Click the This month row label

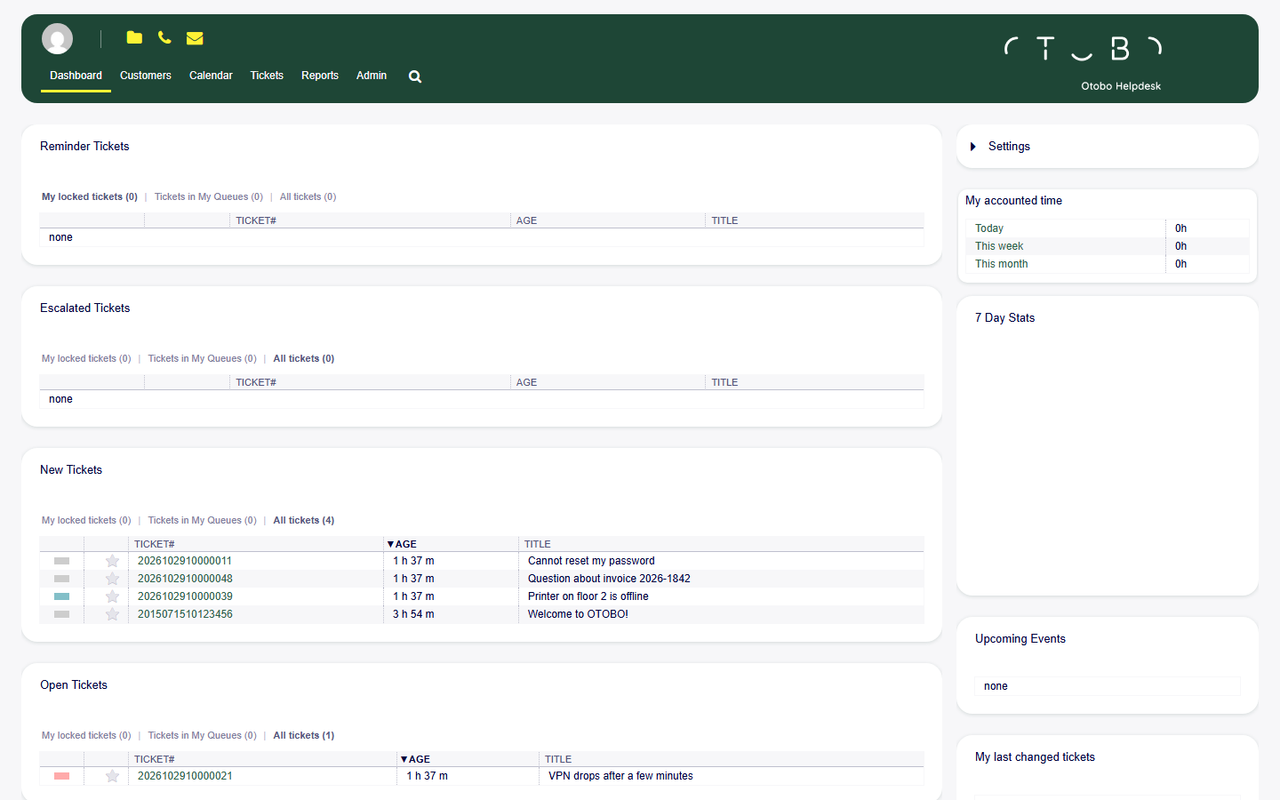(1002, 264)
